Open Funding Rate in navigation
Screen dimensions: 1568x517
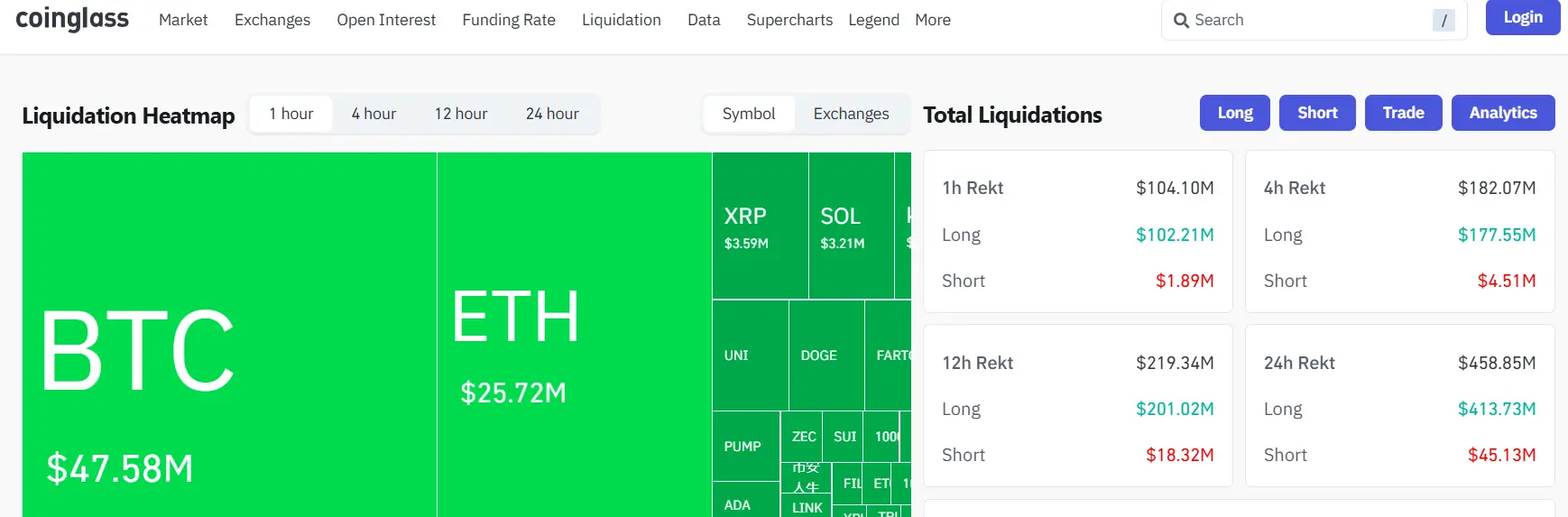pos(509,20)
